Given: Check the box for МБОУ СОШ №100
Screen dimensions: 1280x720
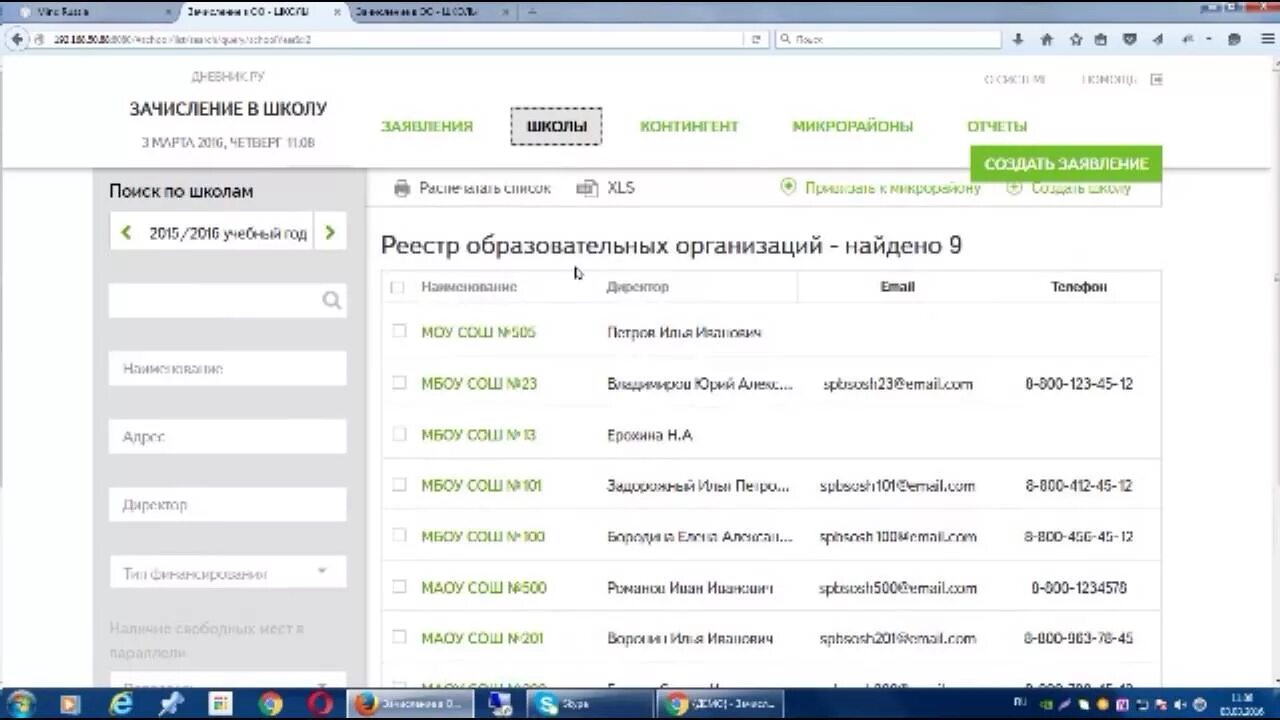Looking at the screenshot, I should pos(399,536).
